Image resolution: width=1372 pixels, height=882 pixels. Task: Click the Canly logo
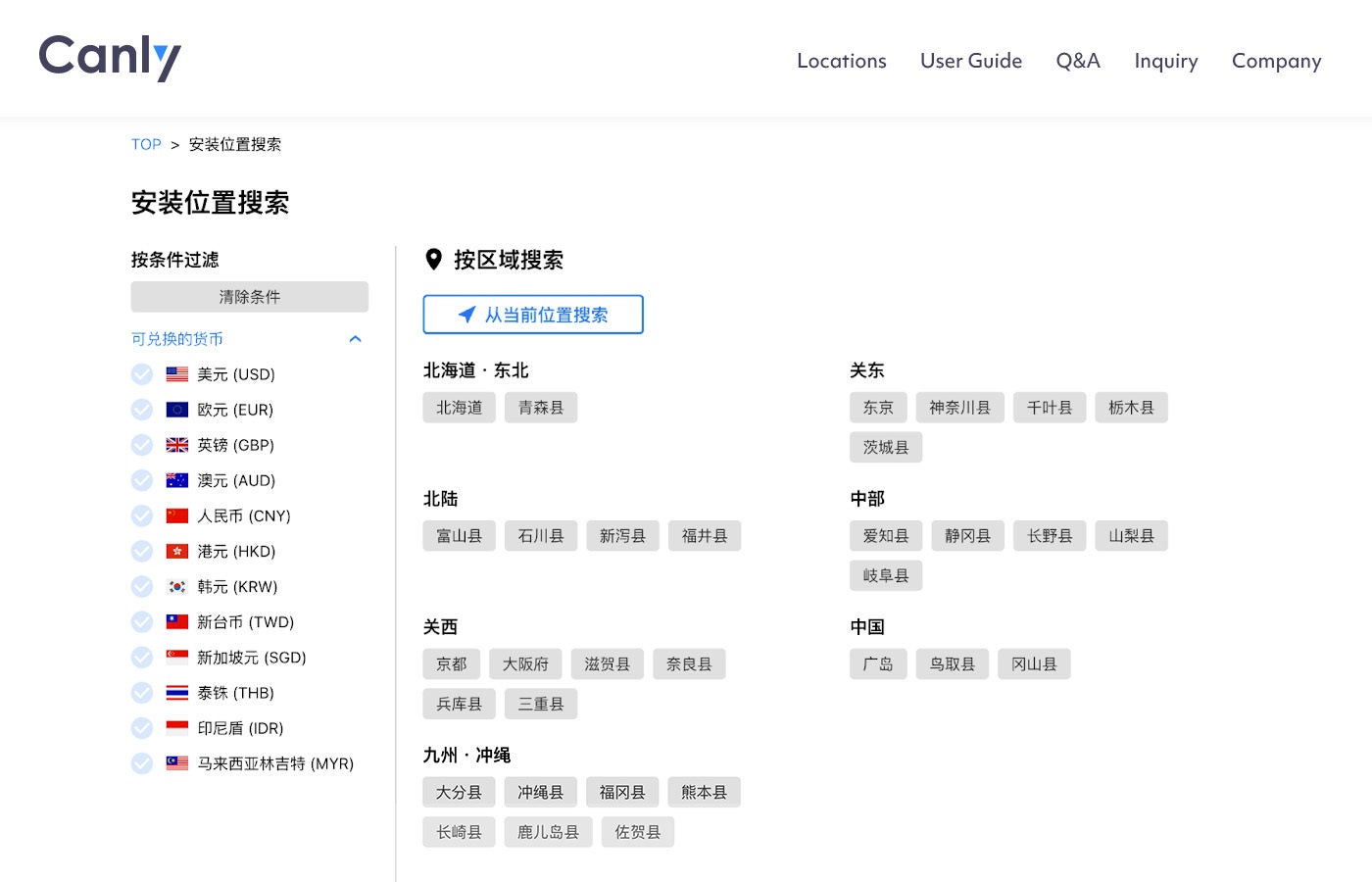[x=110, y=58]
